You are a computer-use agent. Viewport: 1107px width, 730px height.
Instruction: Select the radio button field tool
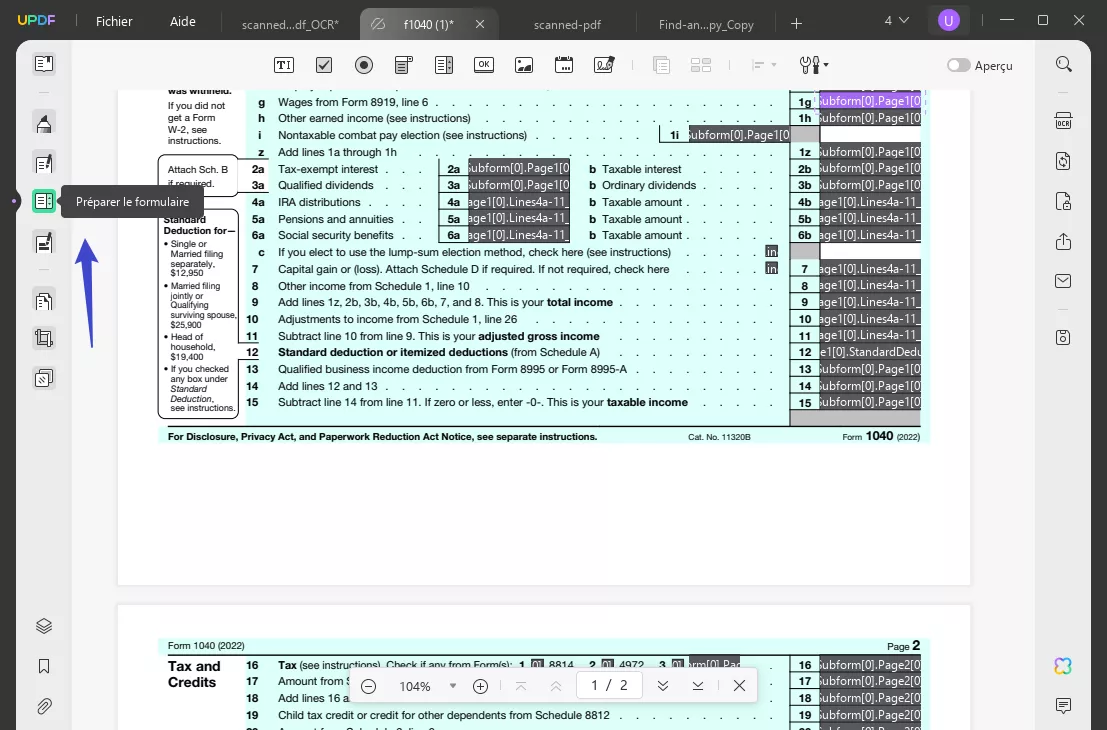click(364, 64)
